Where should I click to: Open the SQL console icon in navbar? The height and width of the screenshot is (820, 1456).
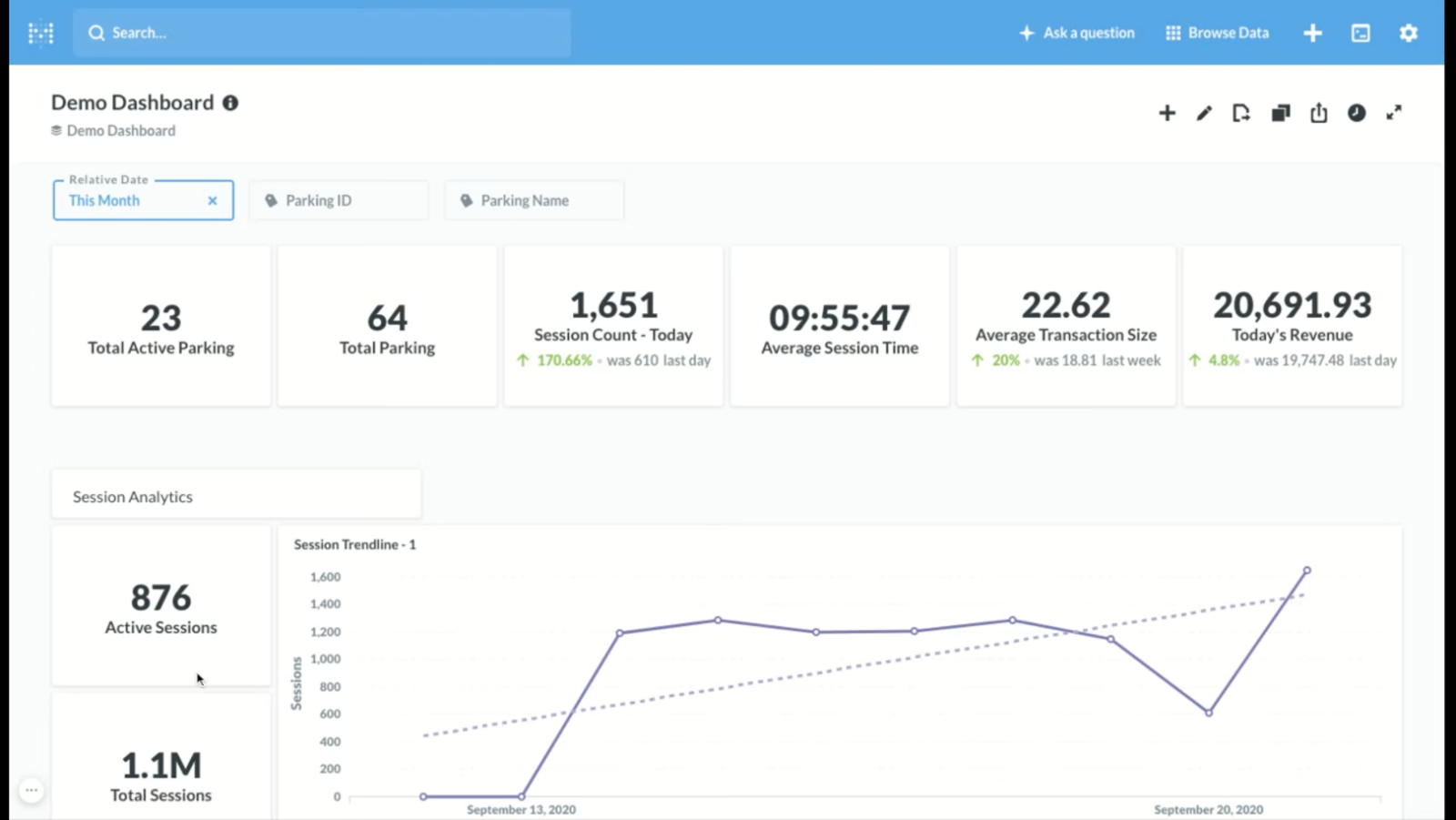click(1360, 34)
